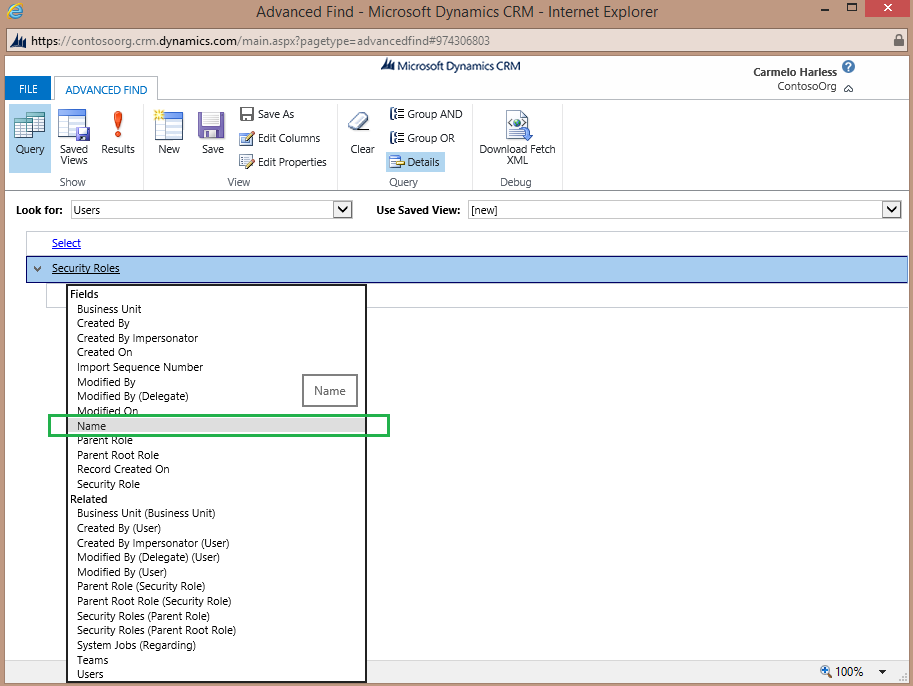Toggle the Details button in Query group
The height and width of the screenshot is (686, 913).
click(415, 162)
